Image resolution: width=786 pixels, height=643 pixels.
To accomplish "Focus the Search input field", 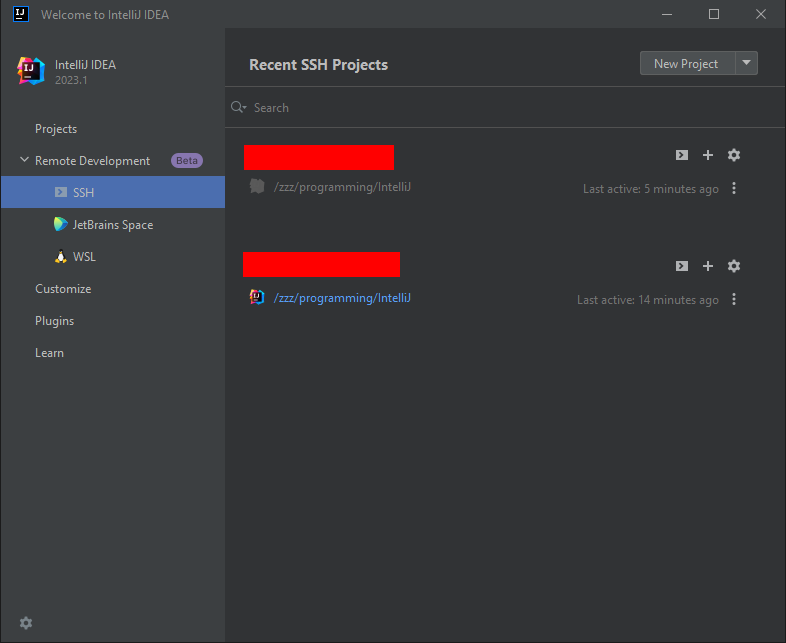I will pos(505,107).
